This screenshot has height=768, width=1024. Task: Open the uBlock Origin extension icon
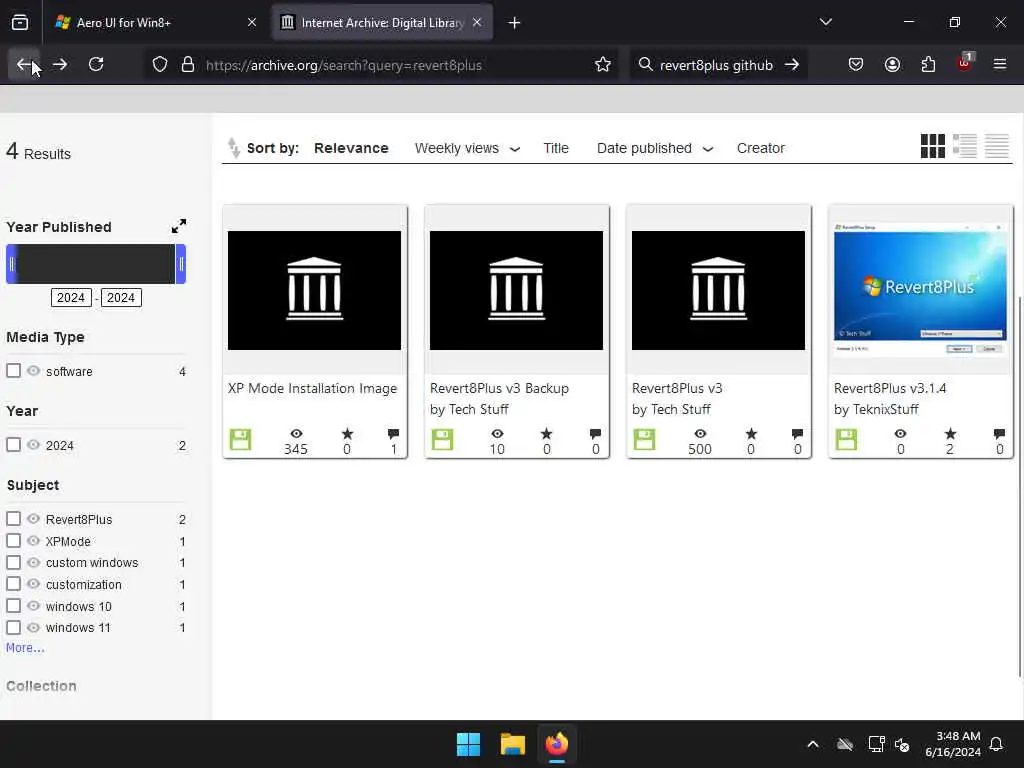coord(965,63)
